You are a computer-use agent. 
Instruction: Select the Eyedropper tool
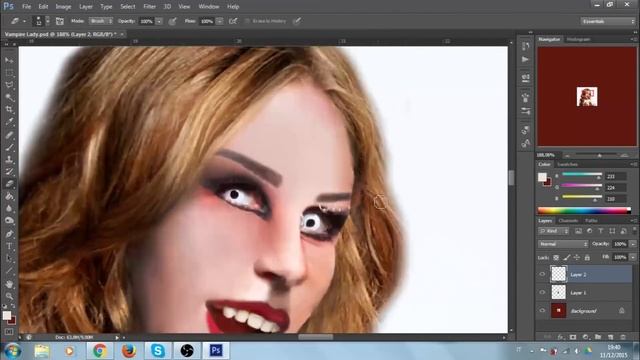pyautogui.click(x=9, y=122)
